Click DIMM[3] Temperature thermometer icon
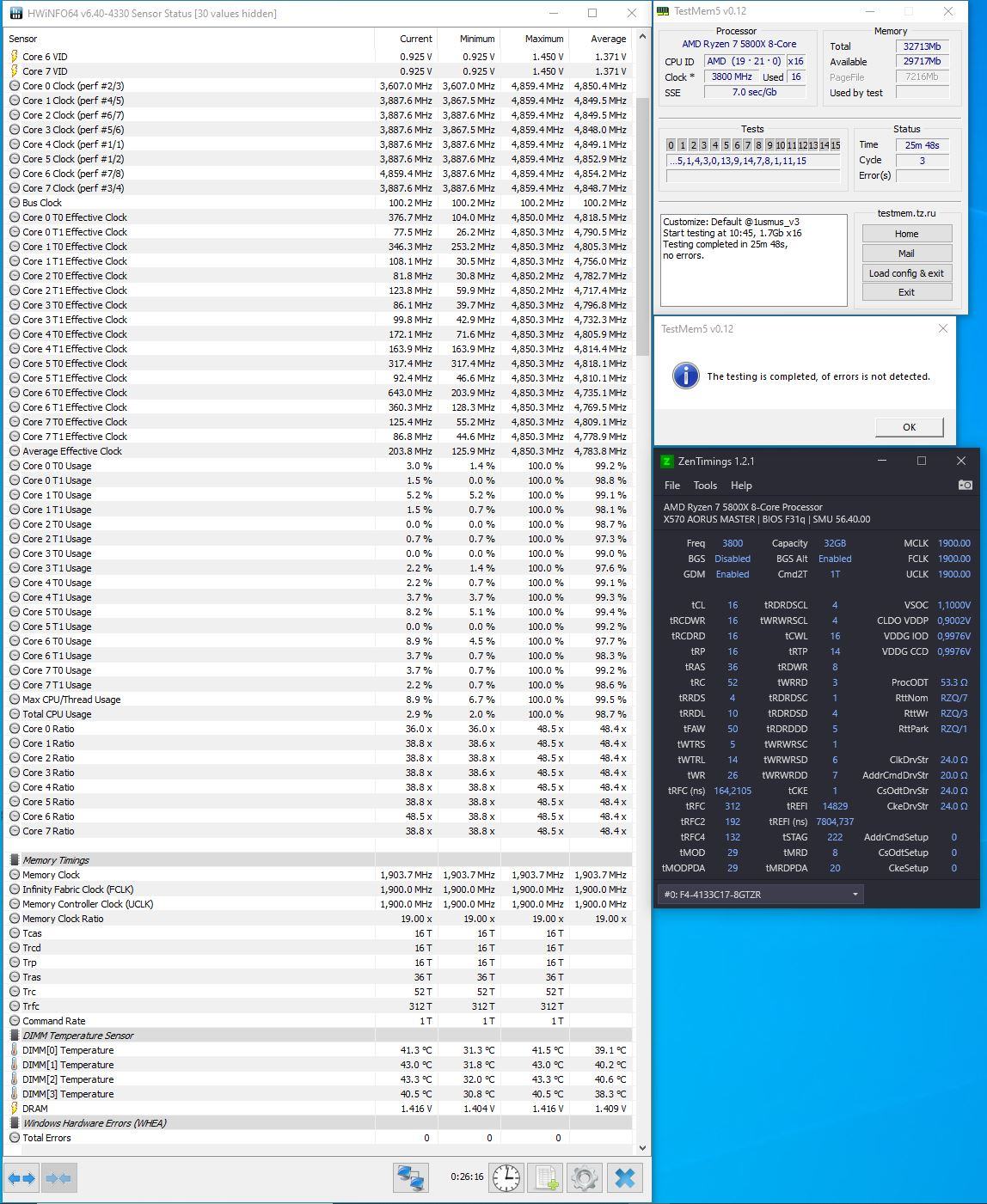987x1204 pixels. [15, 1094]
